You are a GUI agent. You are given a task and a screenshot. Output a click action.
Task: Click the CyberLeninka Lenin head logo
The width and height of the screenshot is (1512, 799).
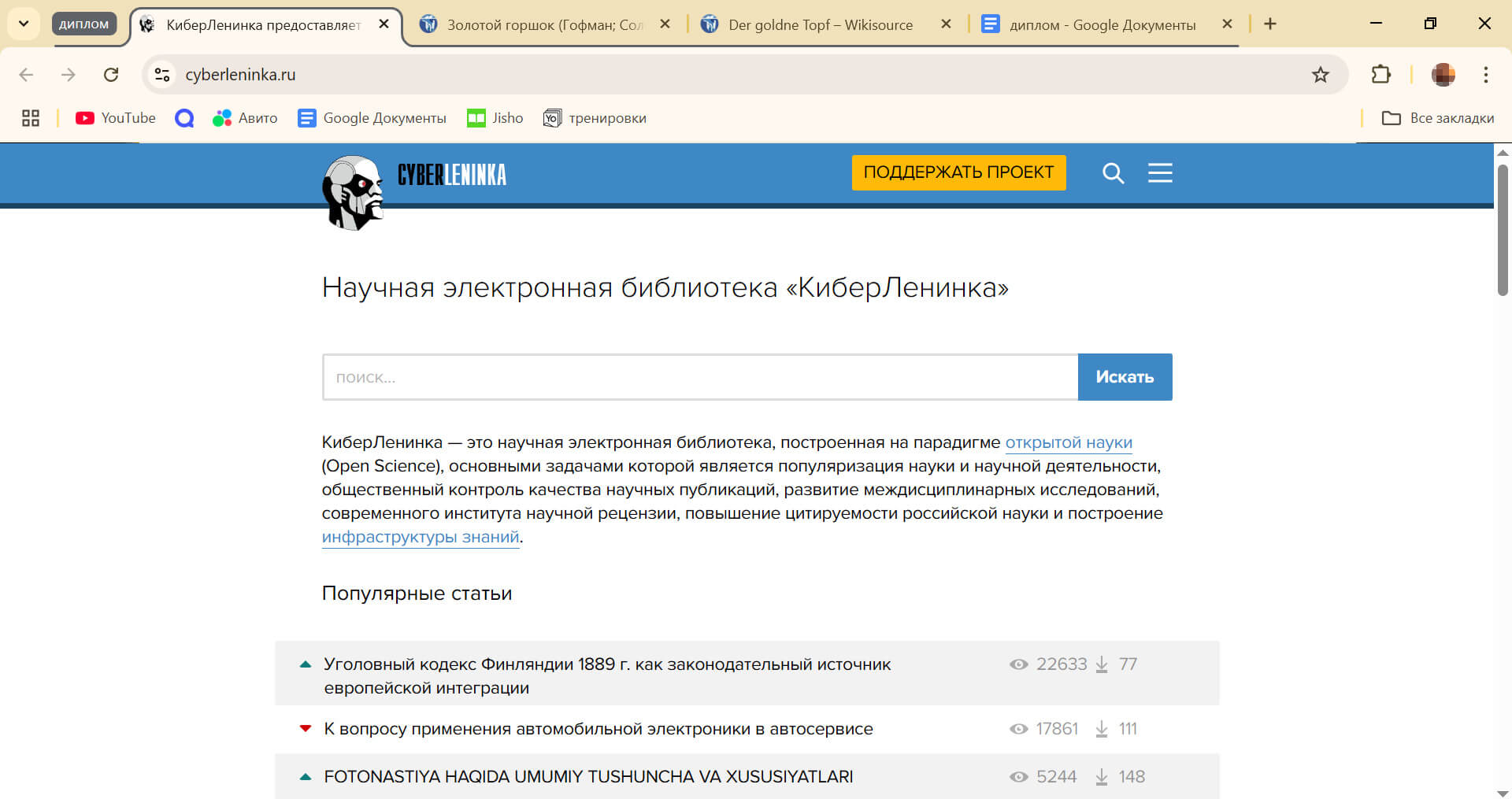pos(353,193)
